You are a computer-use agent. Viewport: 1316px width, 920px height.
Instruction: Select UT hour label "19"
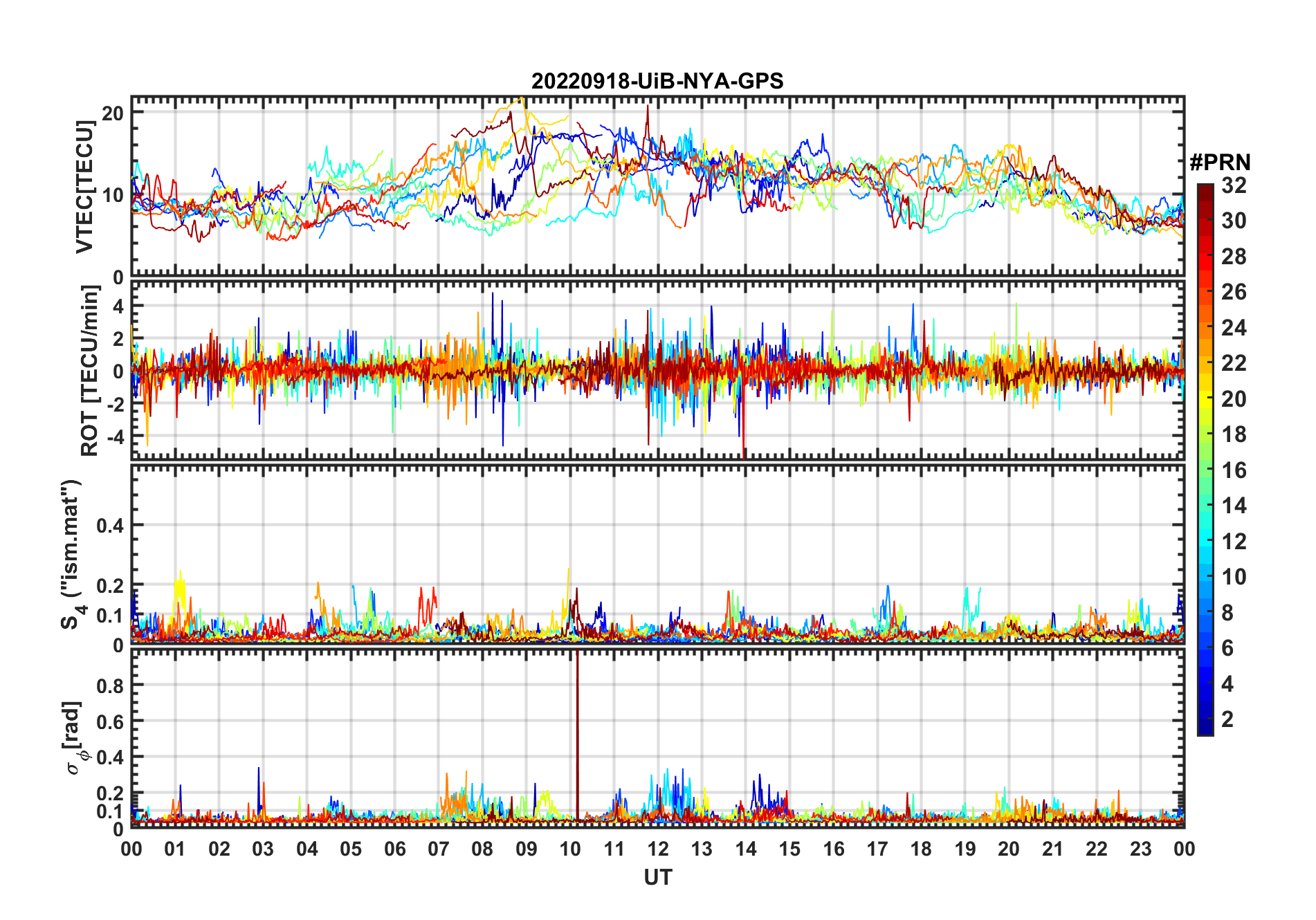(x=965, y=849)
